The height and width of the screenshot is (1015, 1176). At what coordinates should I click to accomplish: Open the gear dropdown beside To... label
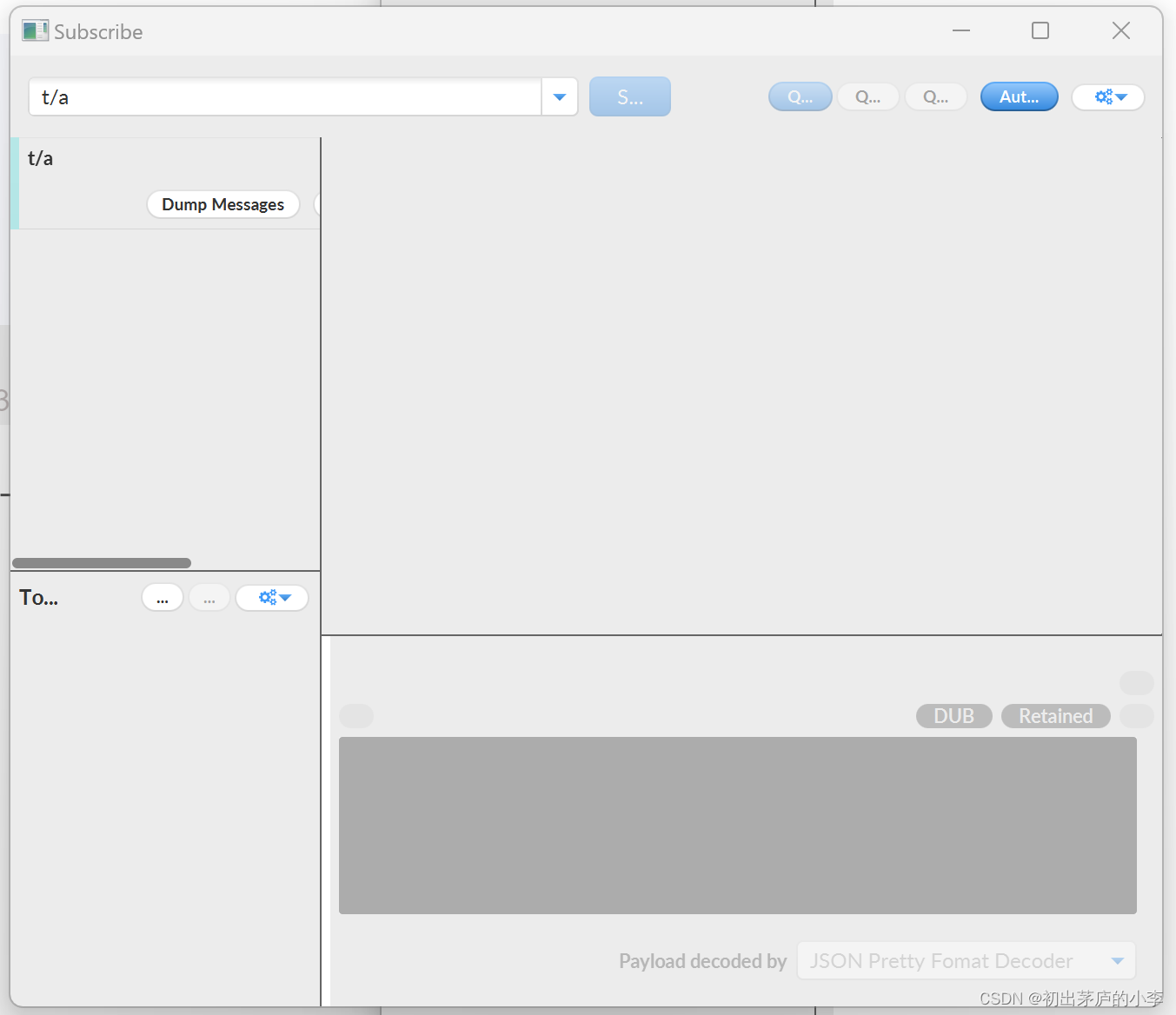[x=272, y=598]
